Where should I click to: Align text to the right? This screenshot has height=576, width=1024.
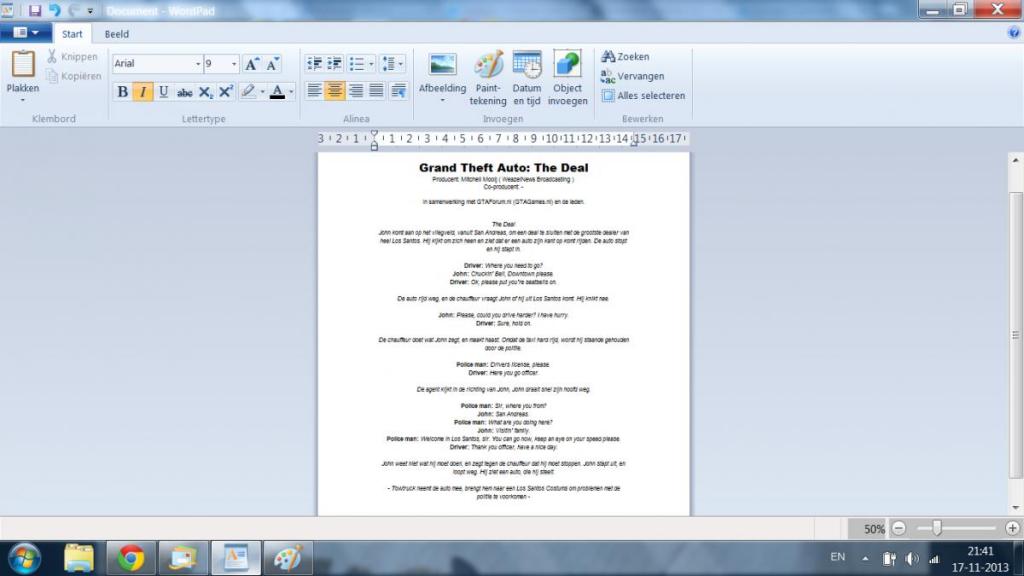pos(355,90)
